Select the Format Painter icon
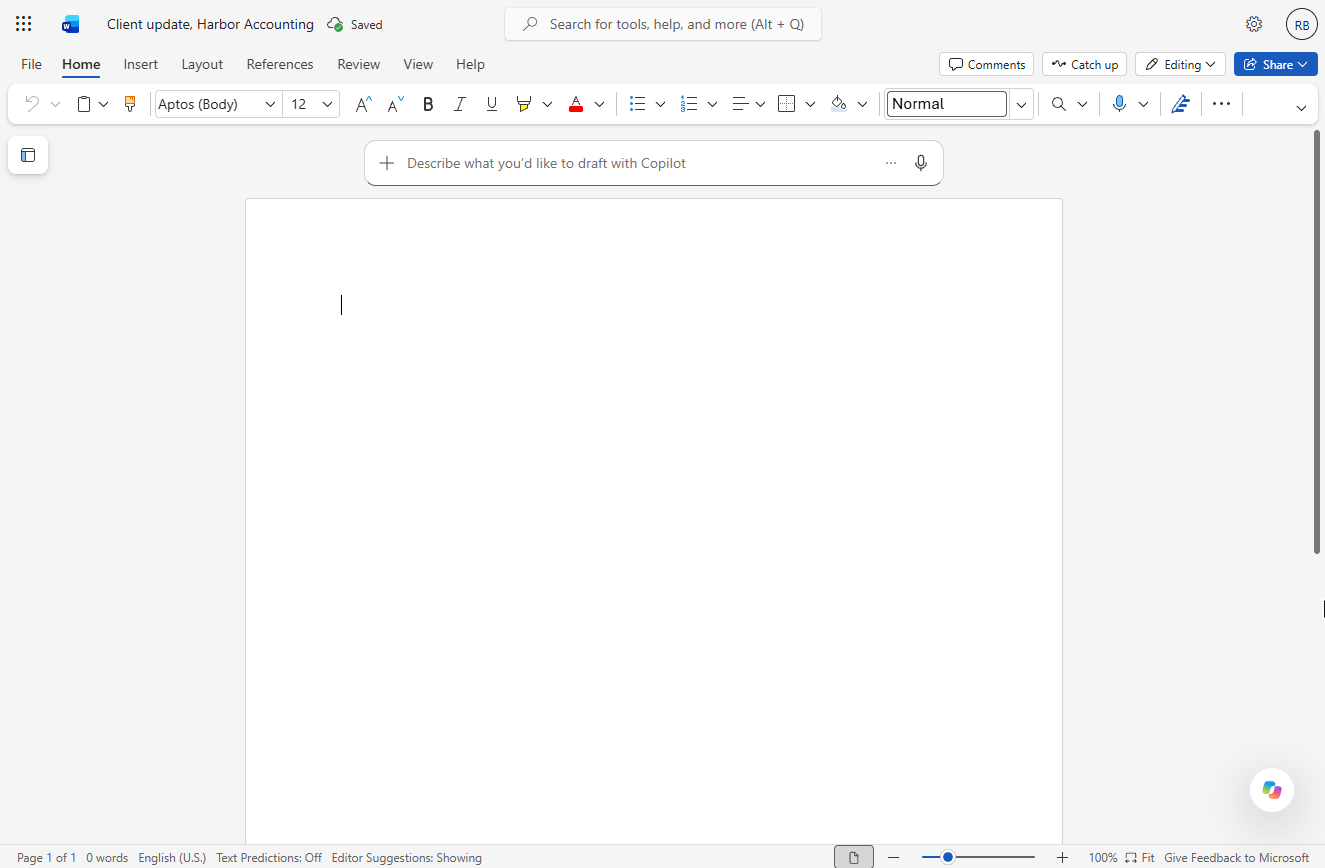 pyautogui.click(x=129, y=104)
